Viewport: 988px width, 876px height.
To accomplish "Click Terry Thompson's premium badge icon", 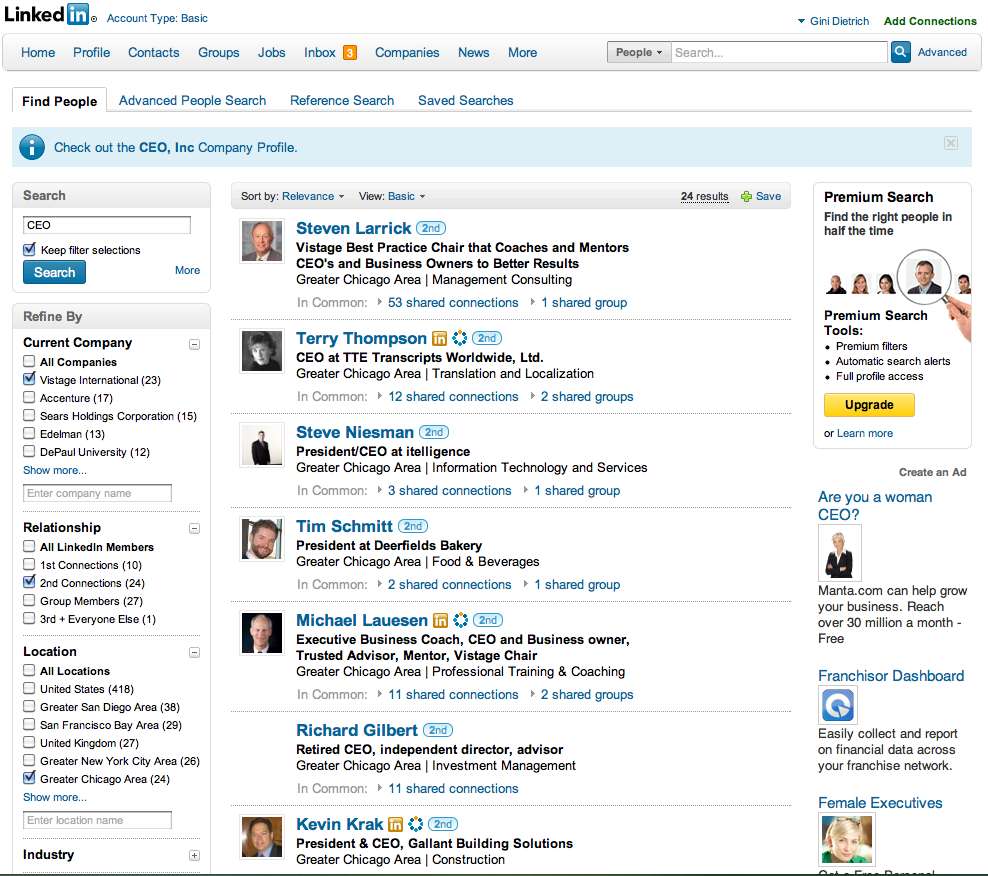I will click(440, 339).
